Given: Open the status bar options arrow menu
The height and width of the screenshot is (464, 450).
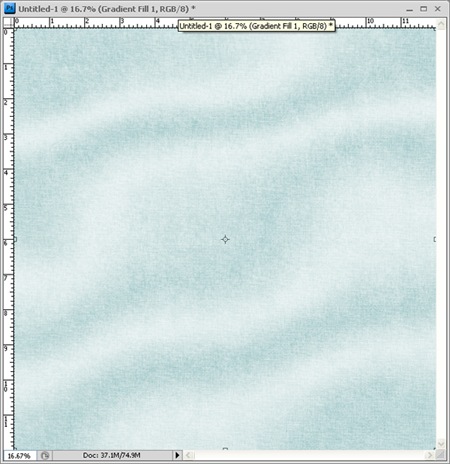Looking at the screenshot, I should coord(177,455).
